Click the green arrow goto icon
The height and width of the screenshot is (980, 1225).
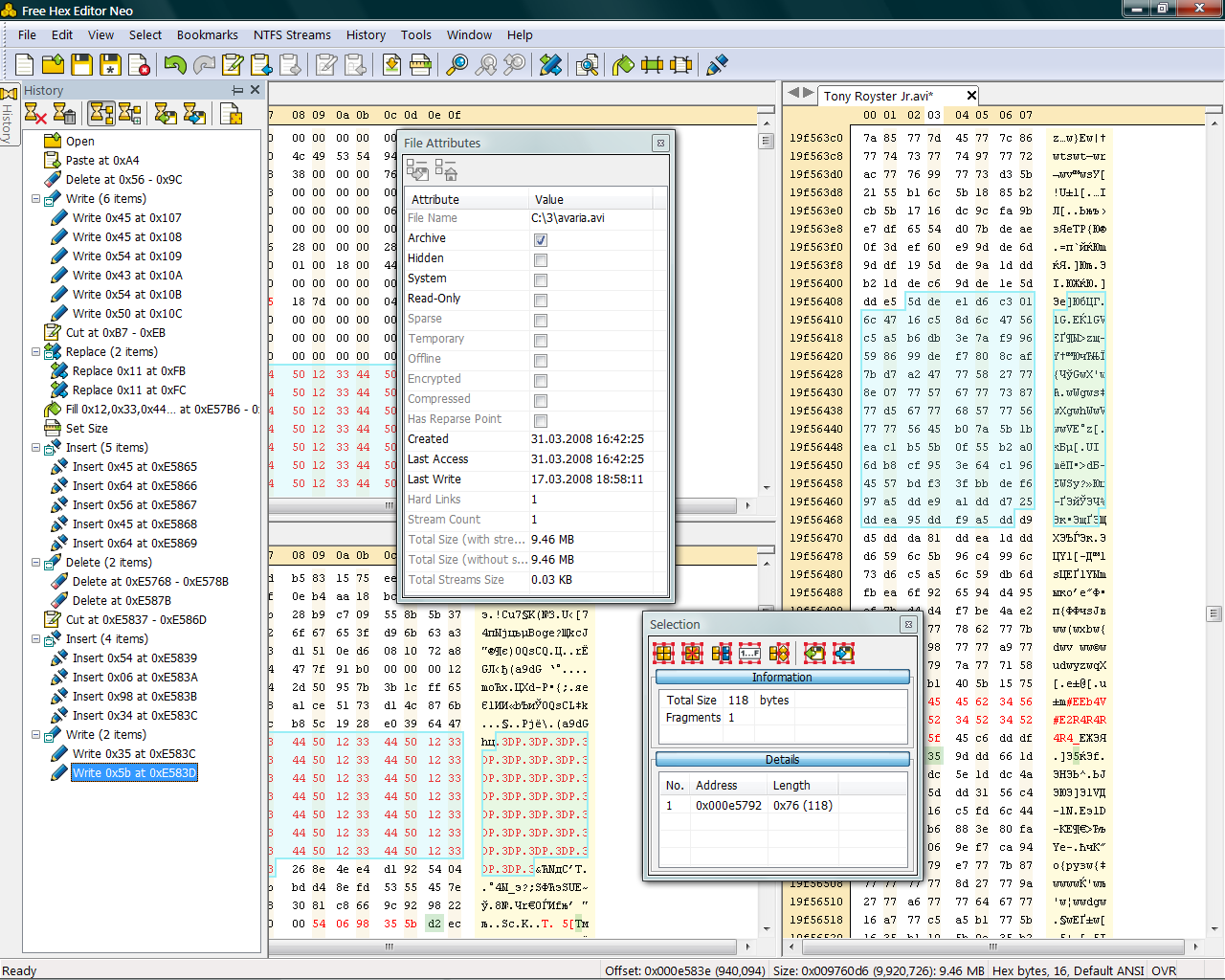[x=623, y=64]
